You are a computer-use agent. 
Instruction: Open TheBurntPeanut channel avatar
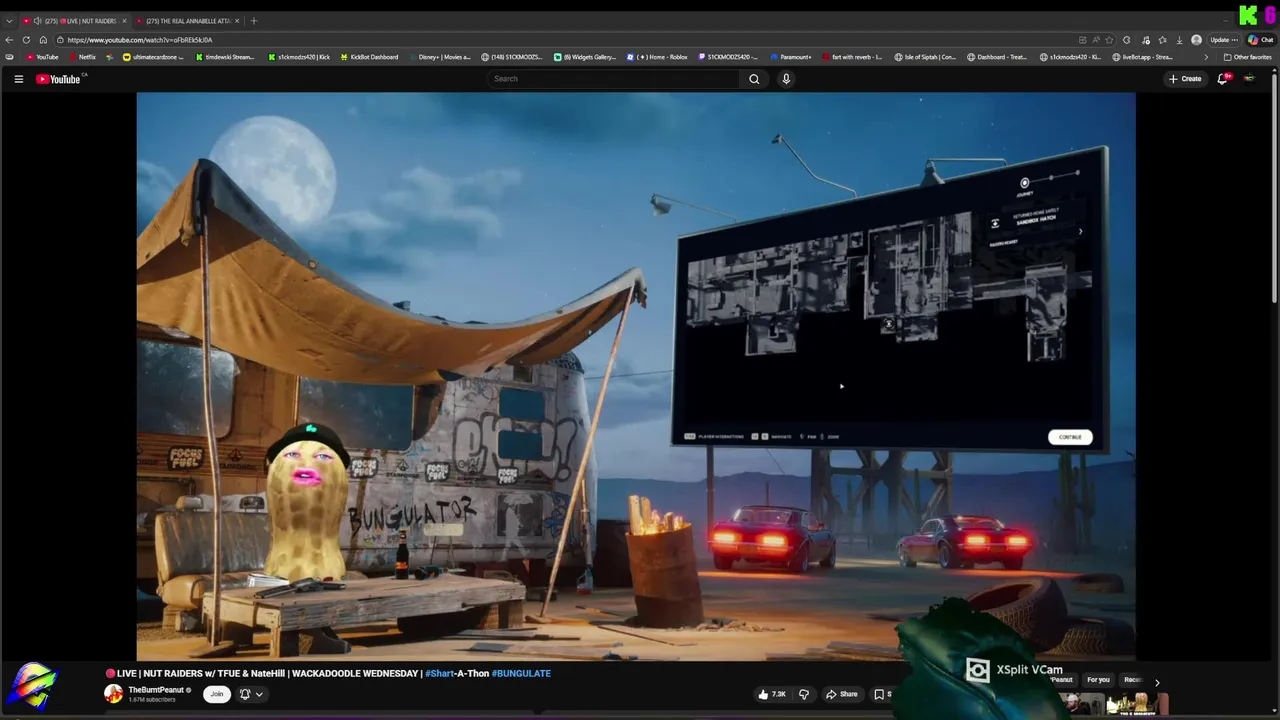click(x=114, y=694)
